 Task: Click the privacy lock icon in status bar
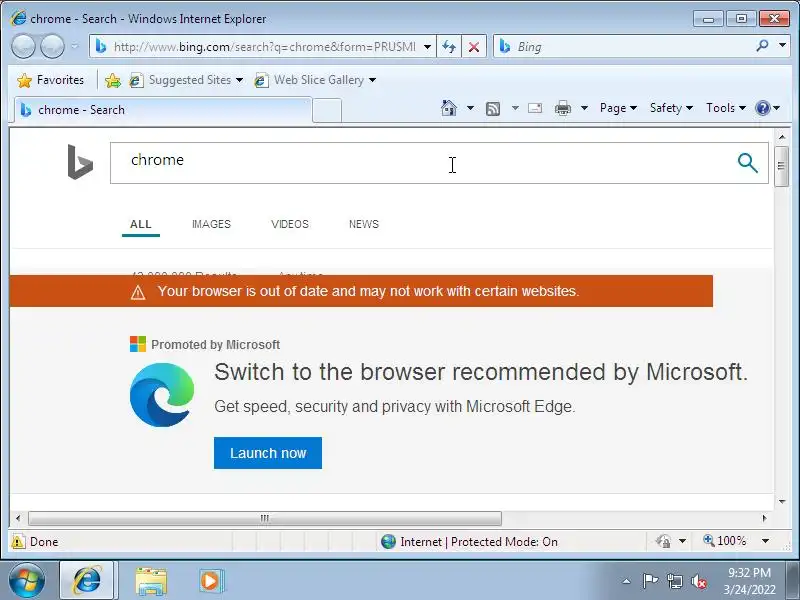coord(664,541)
